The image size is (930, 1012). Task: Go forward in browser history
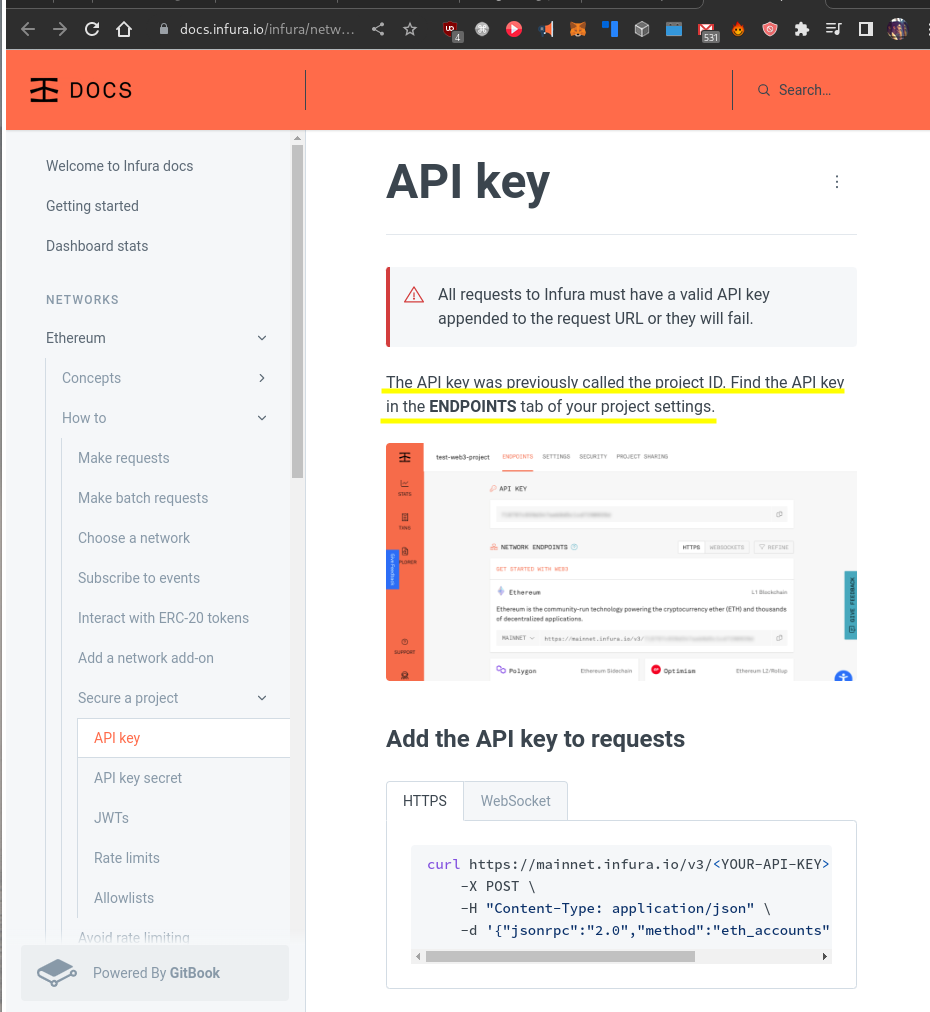coord(60,29)
